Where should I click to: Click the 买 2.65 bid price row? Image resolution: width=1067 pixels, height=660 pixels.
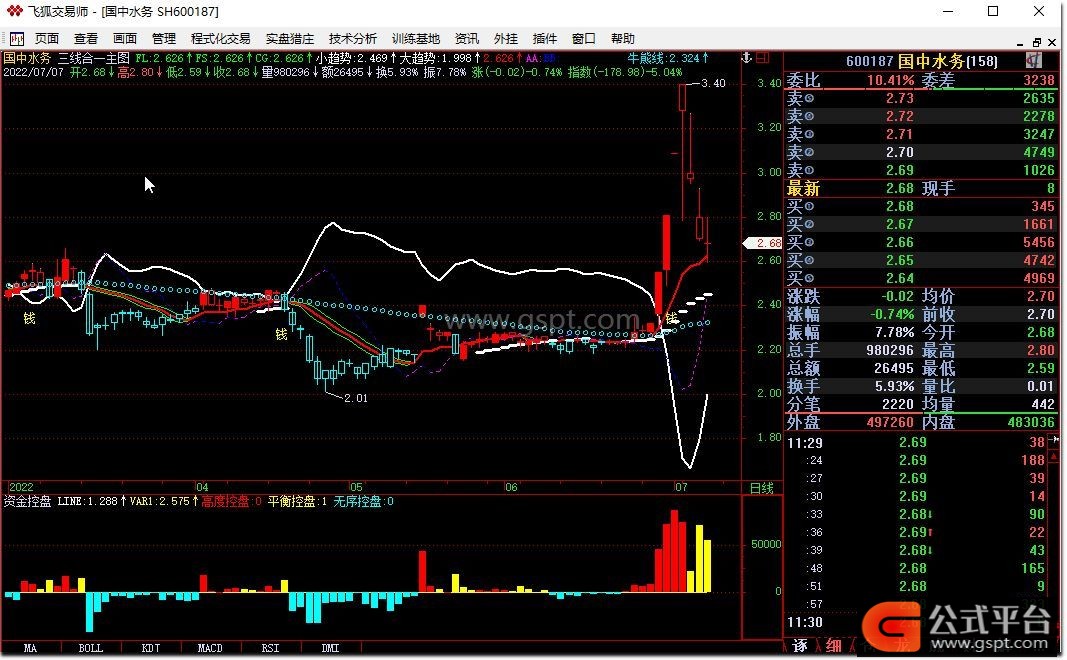pos(921,261)
